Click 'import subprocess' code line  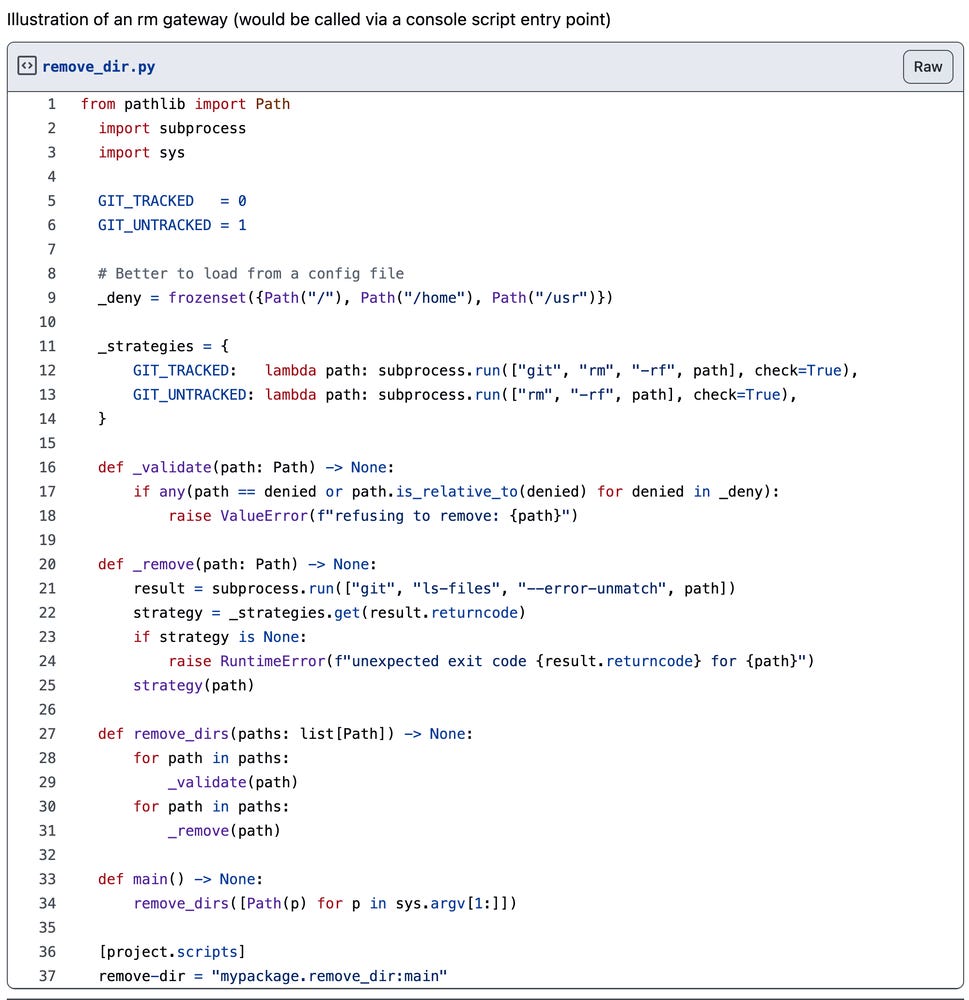[172, 128]
